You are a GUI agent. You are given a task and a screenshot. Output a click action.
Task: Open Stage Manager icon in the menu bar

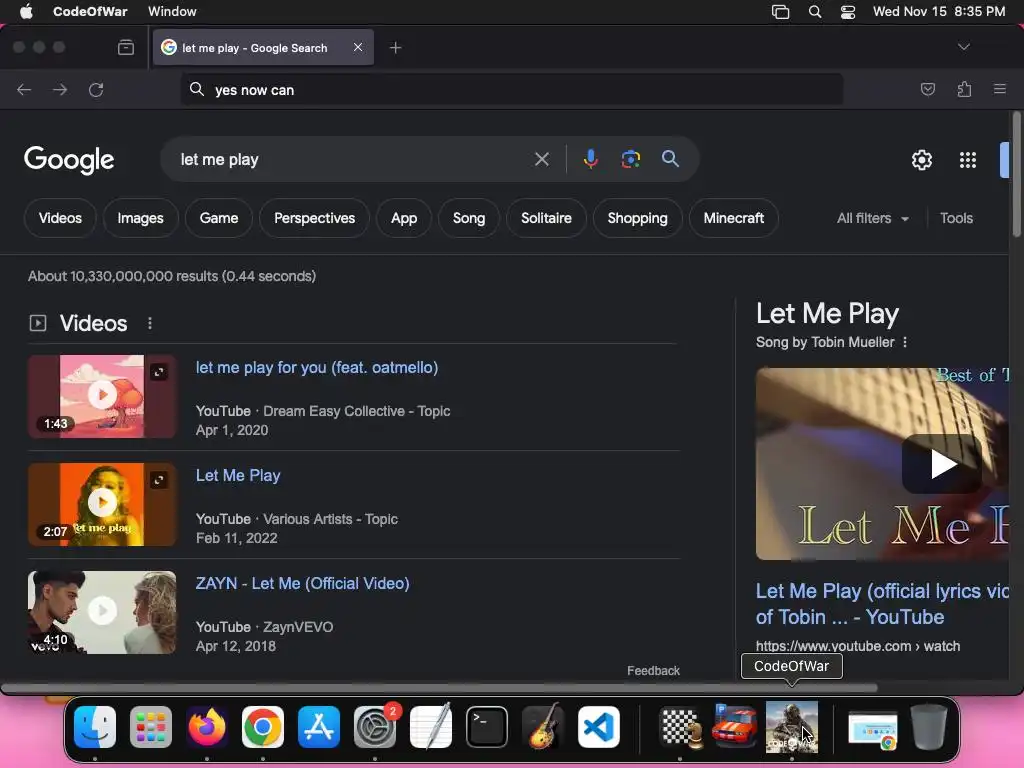click(780, 12)
